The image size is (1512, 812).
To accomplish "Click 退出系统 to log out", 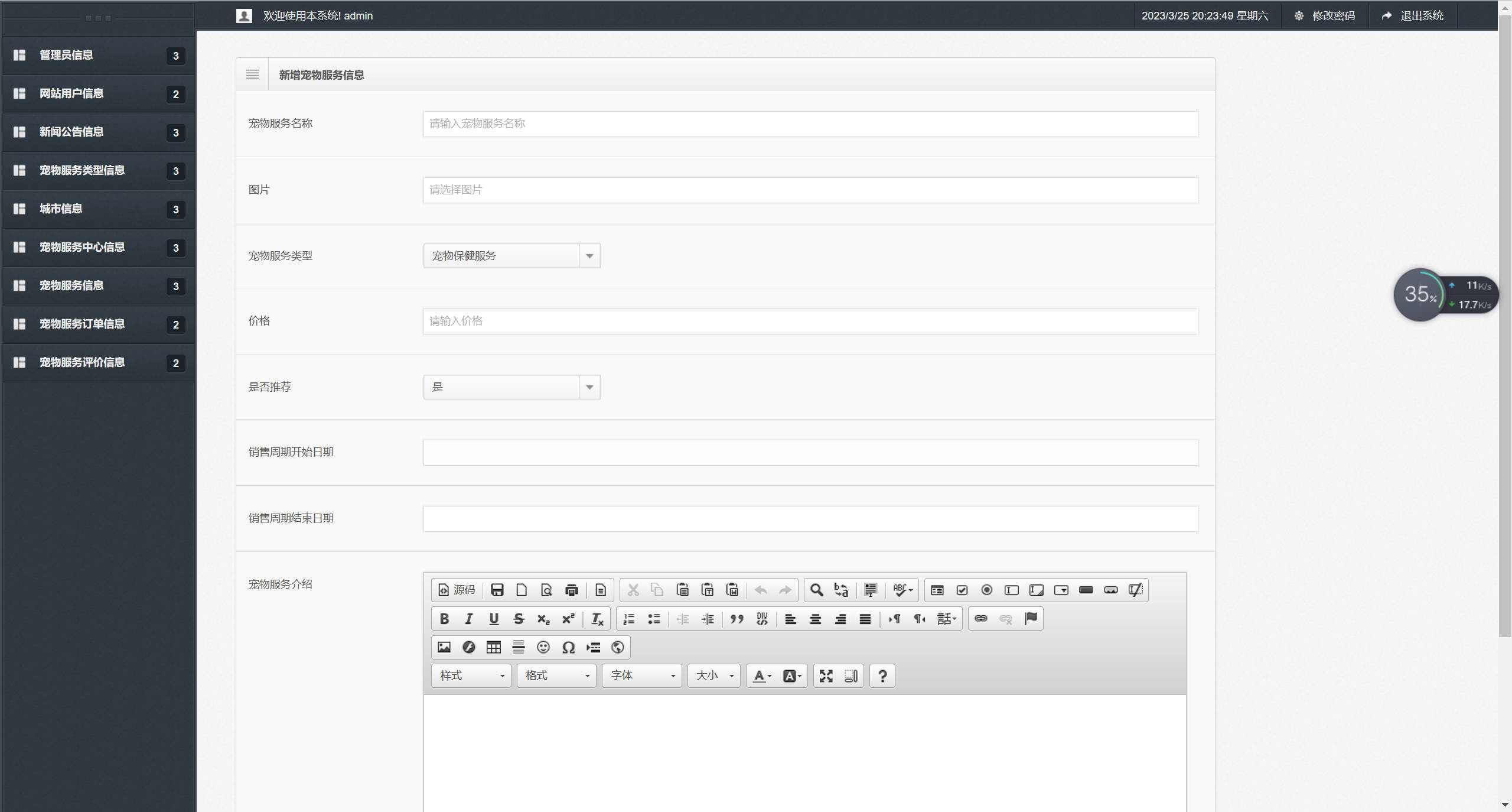I will (1421, 16).
